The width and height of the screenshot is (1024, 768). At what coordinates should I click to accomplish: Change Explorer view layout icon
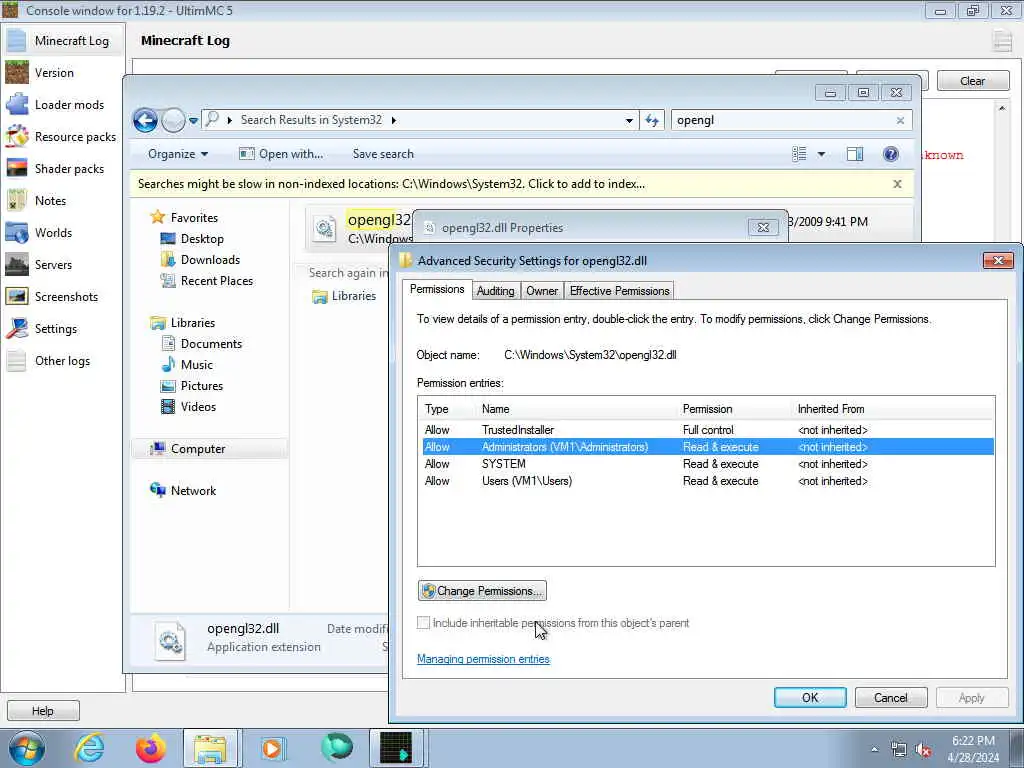coord(799,154)
